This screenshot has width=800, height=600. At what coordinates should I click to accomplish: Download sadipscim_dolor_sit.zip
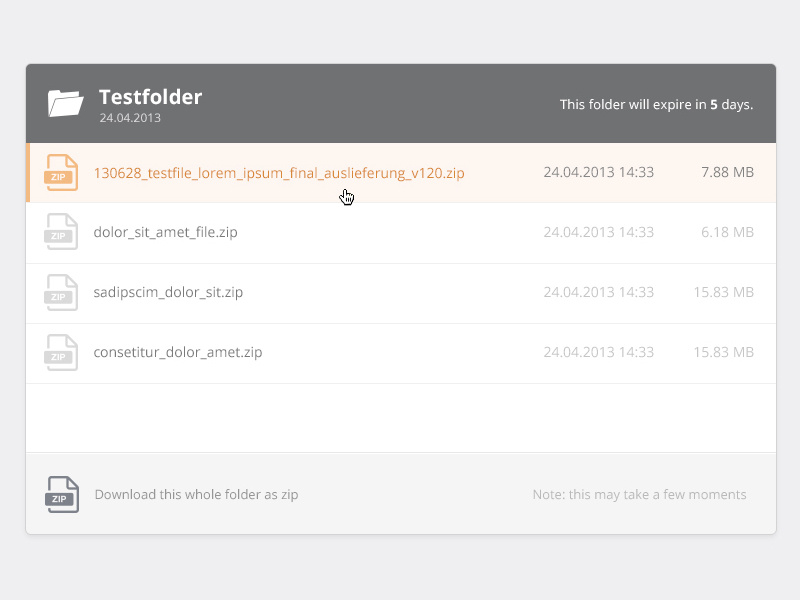pos(168,292)
